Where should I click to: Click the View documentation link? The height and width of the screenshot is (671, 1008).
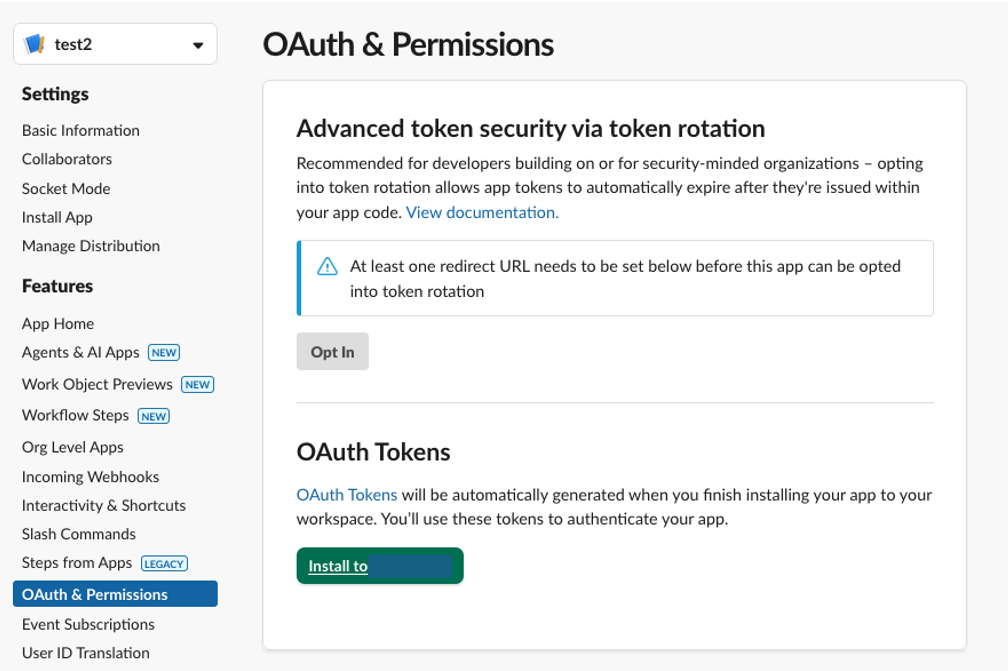482,212
